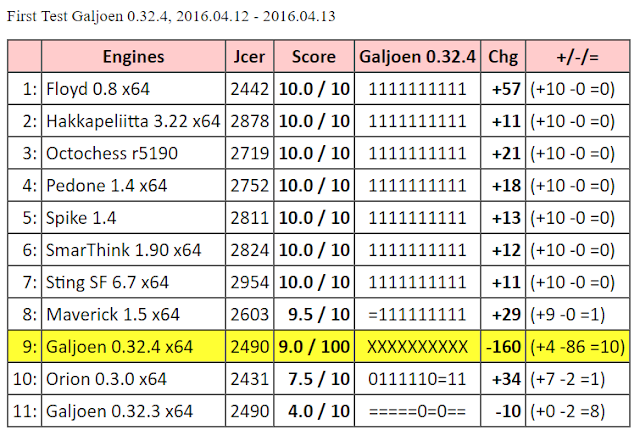The width and height of the screenshot is (640, 436).
Task: Select the Maverick 1.5 x64 engine cell
Action: pyautogui.click(x=133, y=314)
